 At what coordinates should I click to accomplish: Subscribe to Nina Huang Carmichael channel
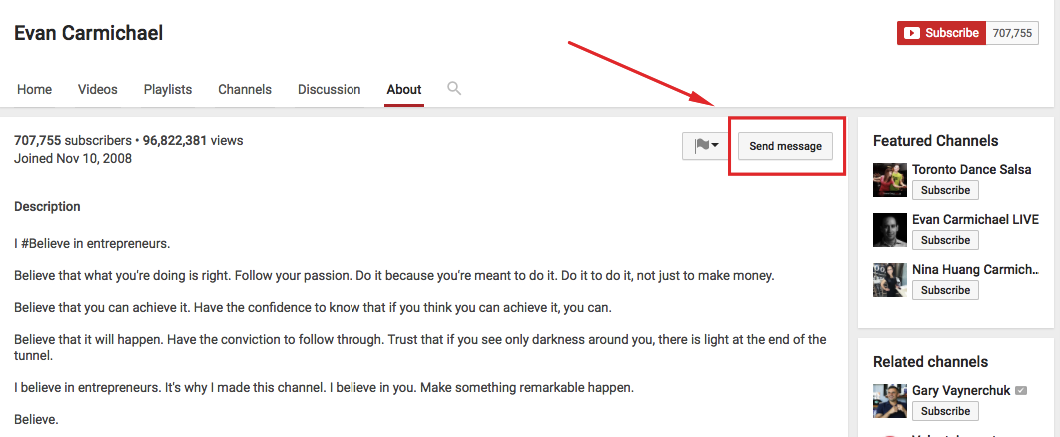(x=945, y=290)
